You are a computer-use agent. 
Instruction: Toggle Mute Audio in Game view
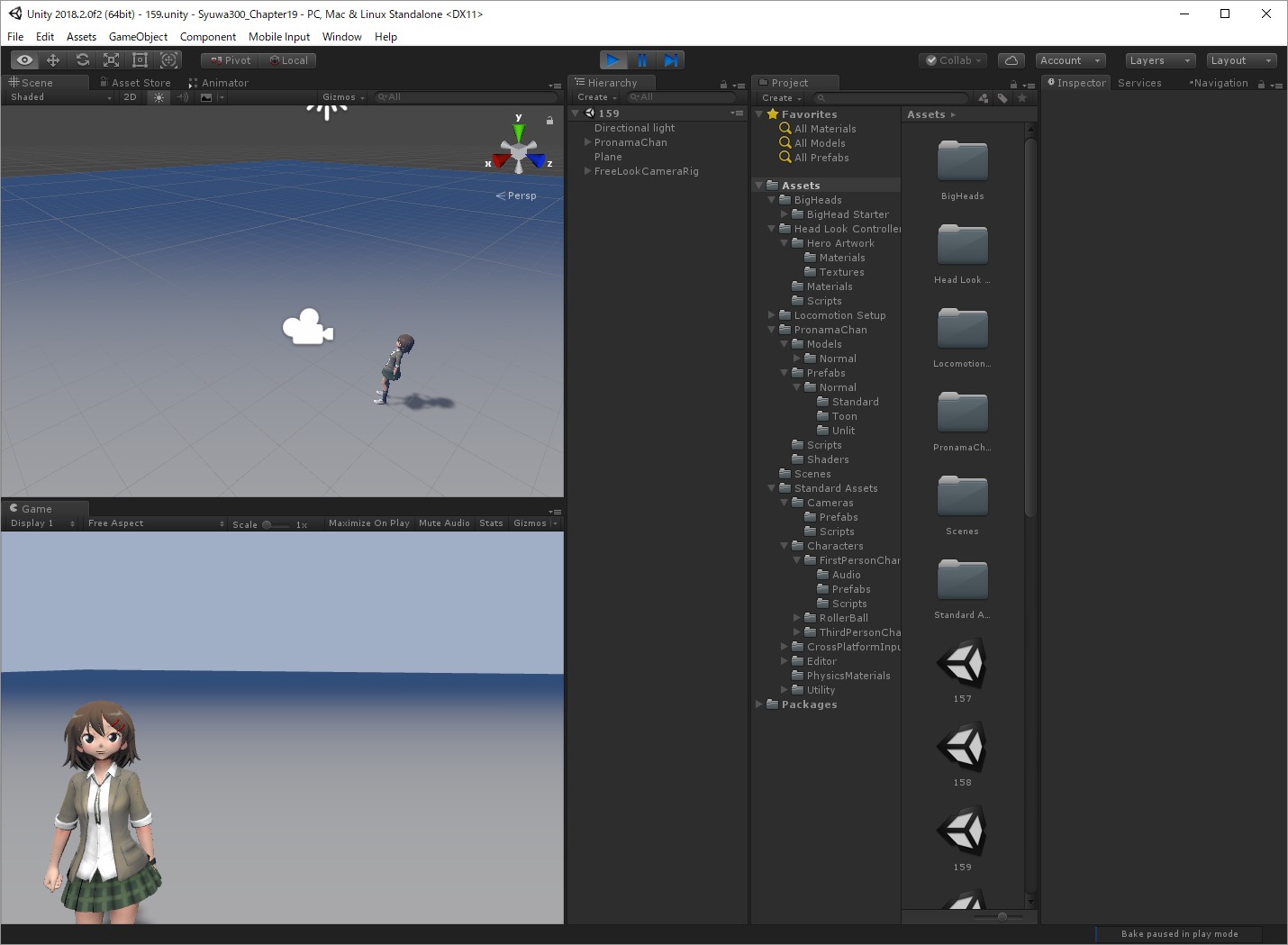point(444,523)
